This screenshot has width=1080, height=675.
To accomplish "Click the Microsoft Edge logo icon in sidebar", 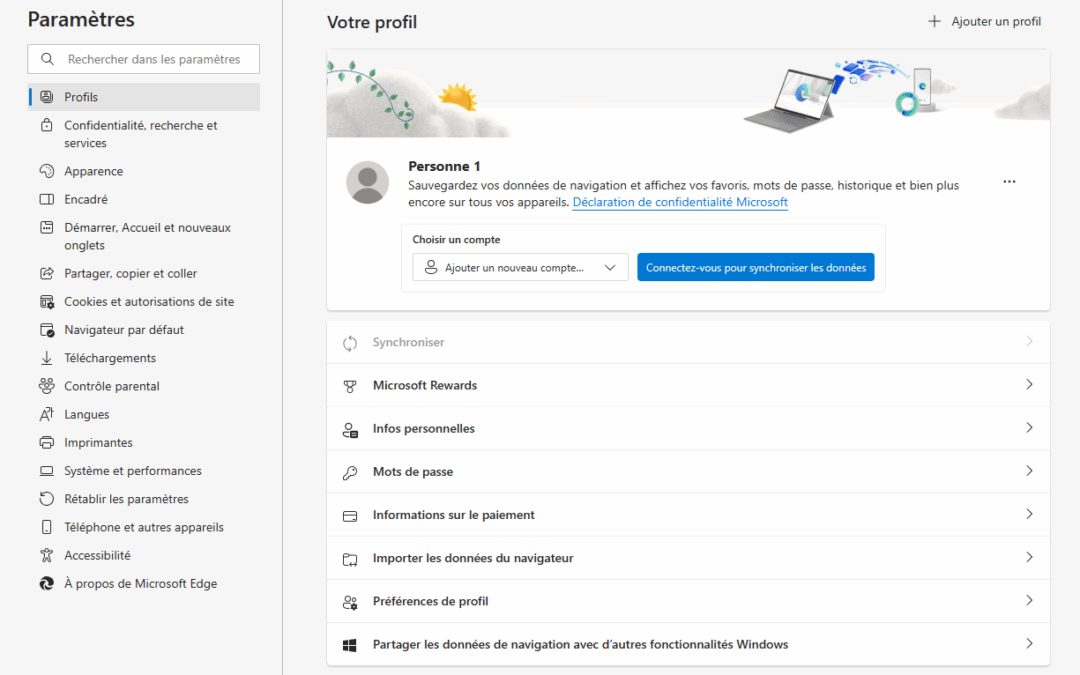I will tap(46, 583).
